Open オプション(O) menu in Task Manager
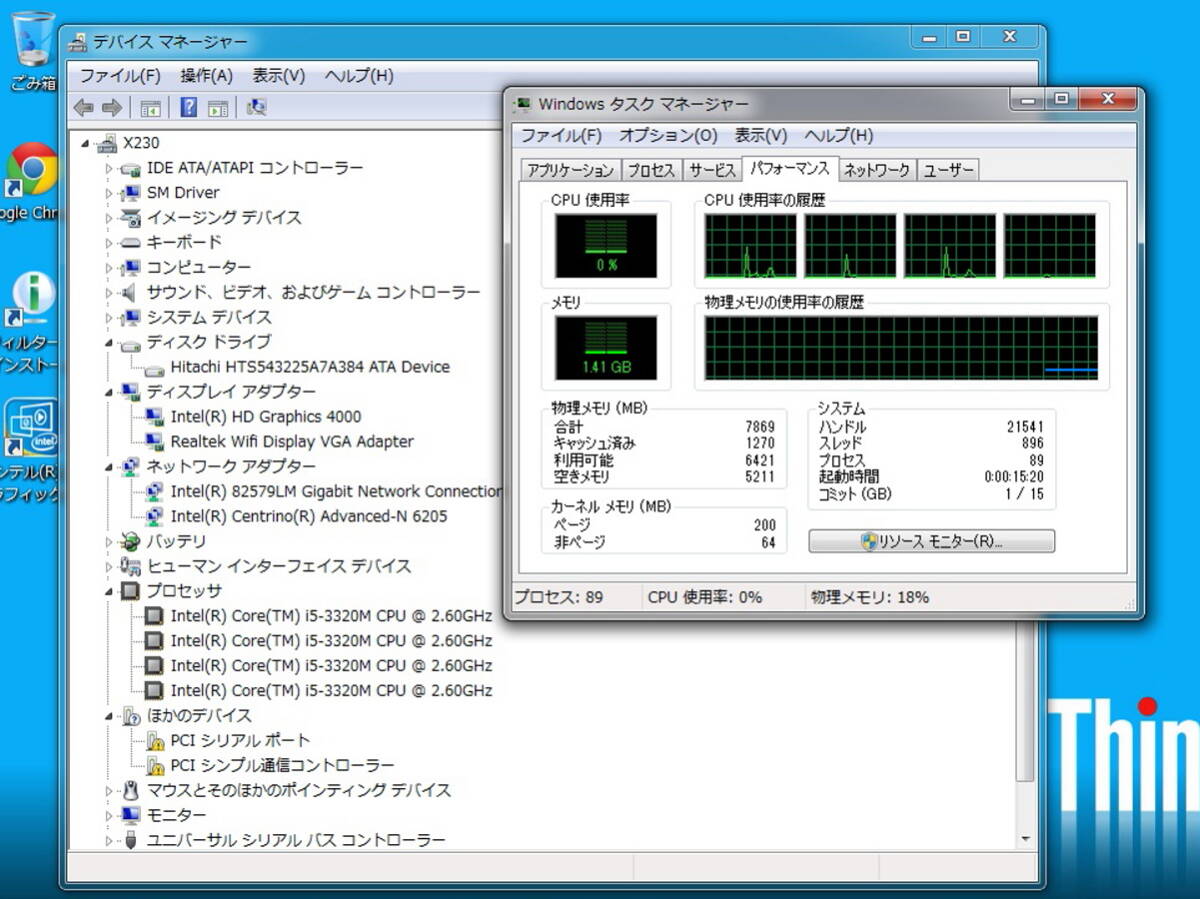 pyautogui.click(x=668, y=136)
